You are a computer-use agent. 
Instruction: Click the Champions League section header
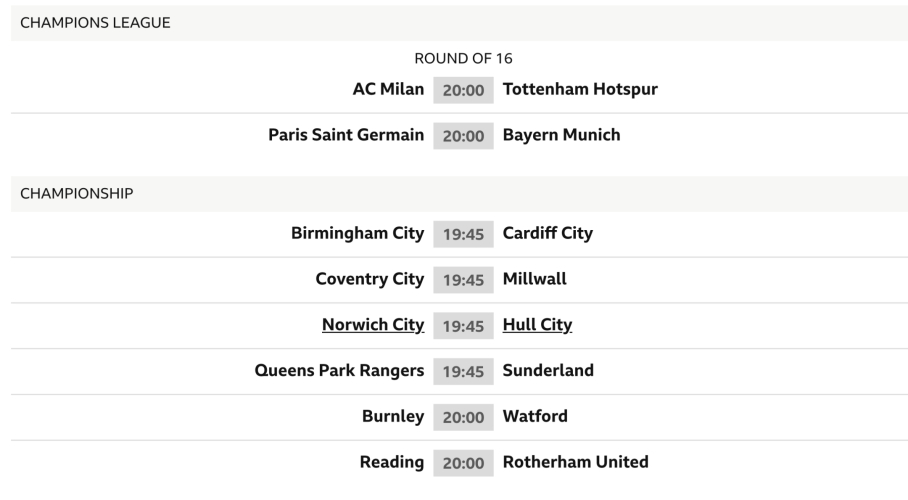(96, 23)
